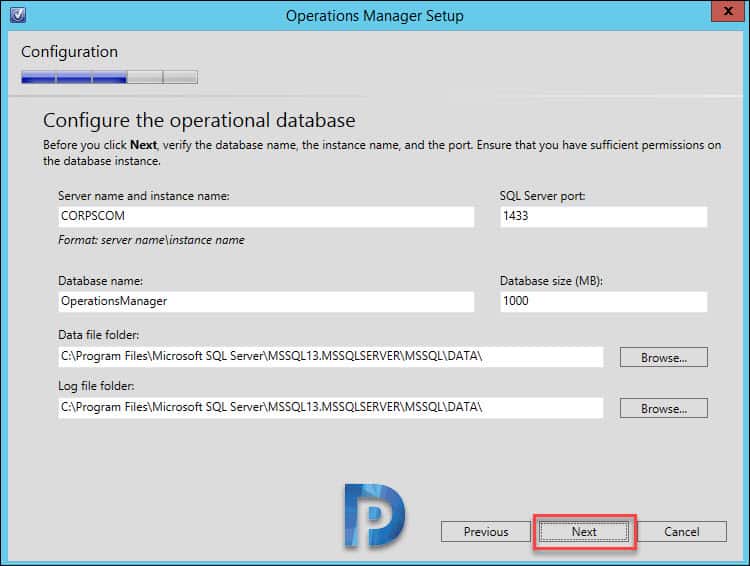Click the 'SQL Server port:' label
The width and height of the screenshot is (750, 566).
point(542,196)
